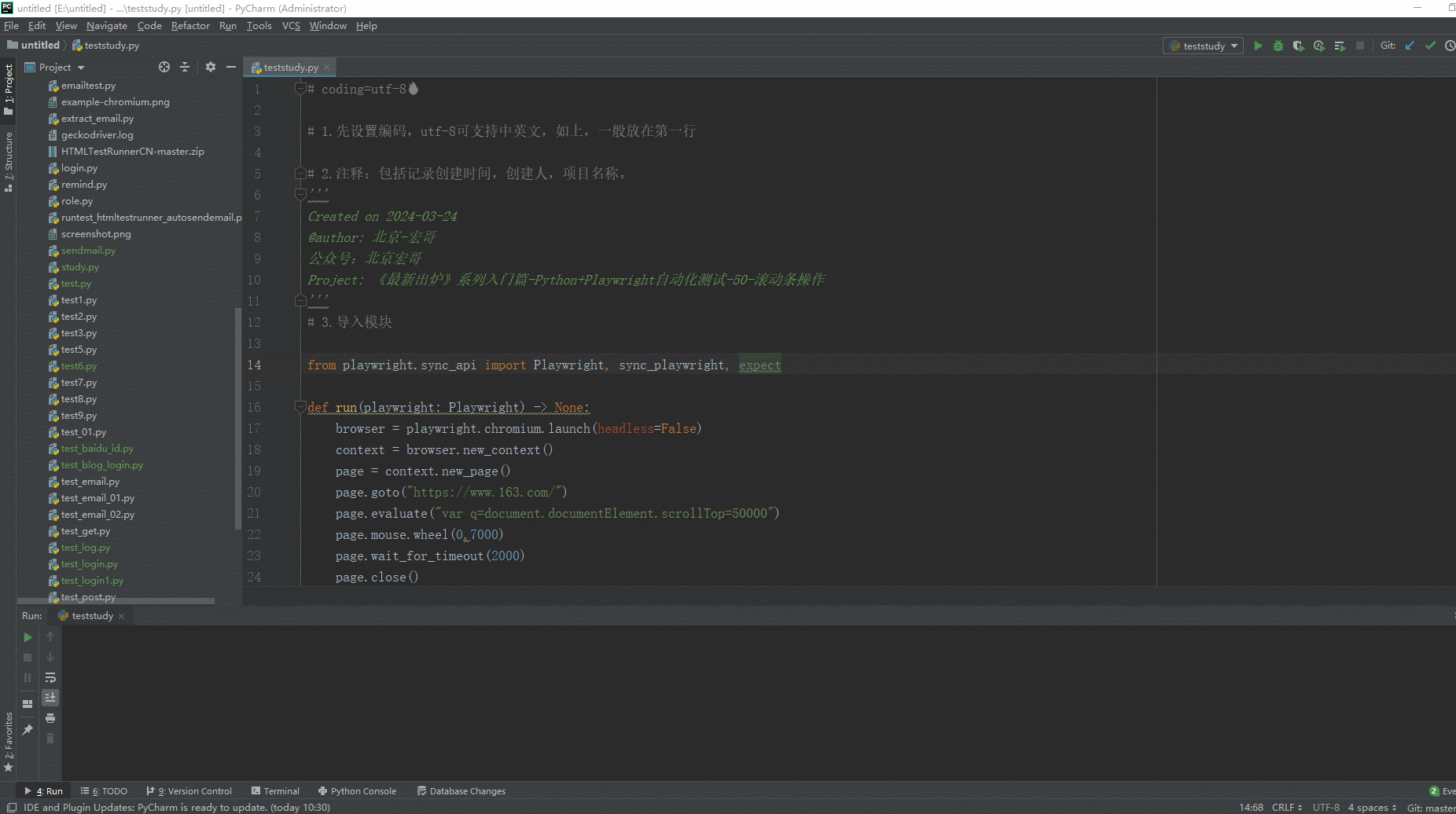Viewport: 1456px width, 814px height.
Task: Collapse the docstring block at line 6
Action: pyautogui.click(x=300, y=193)
